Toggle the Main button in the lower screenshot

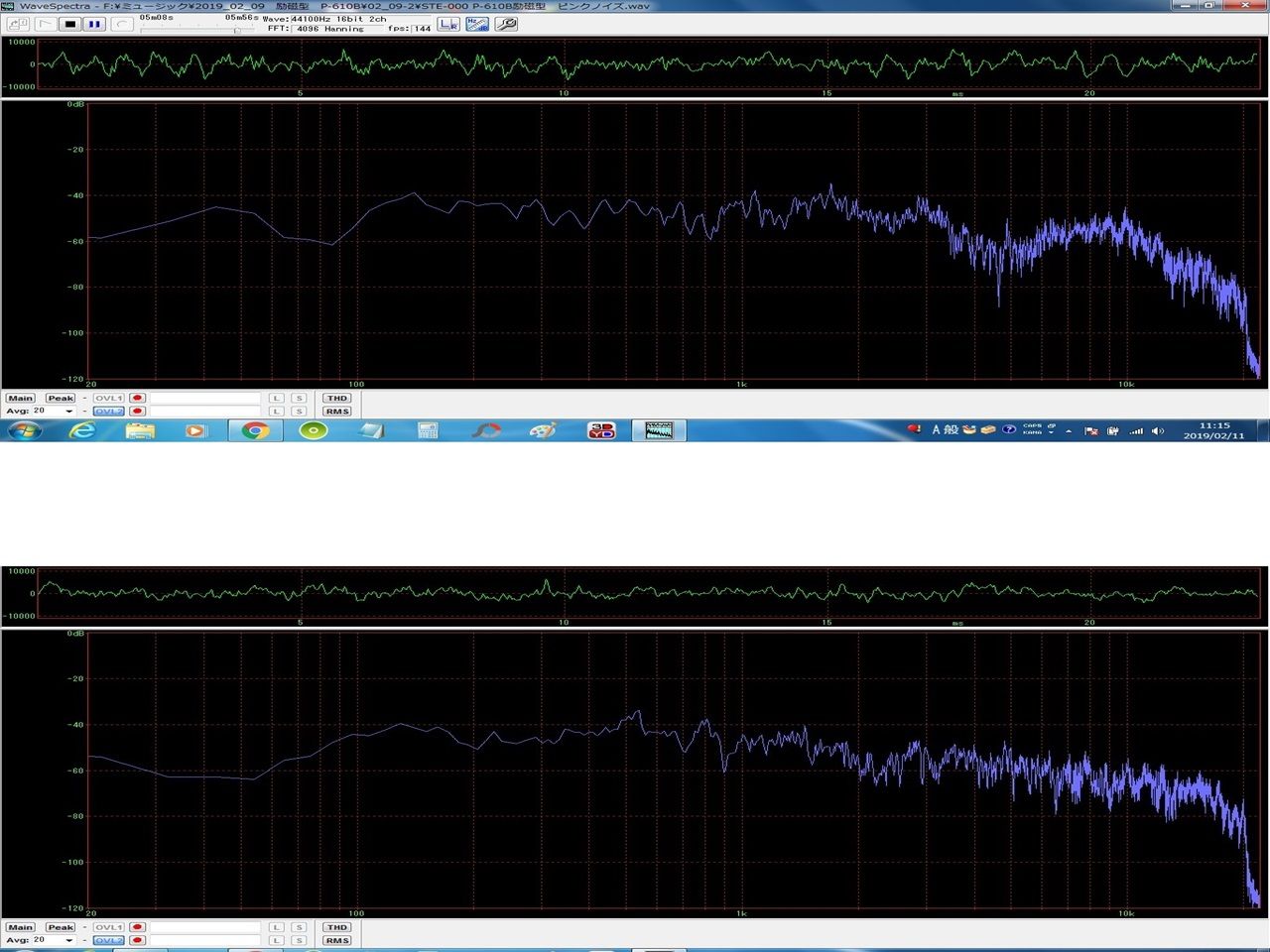click(x=20, y=928)
